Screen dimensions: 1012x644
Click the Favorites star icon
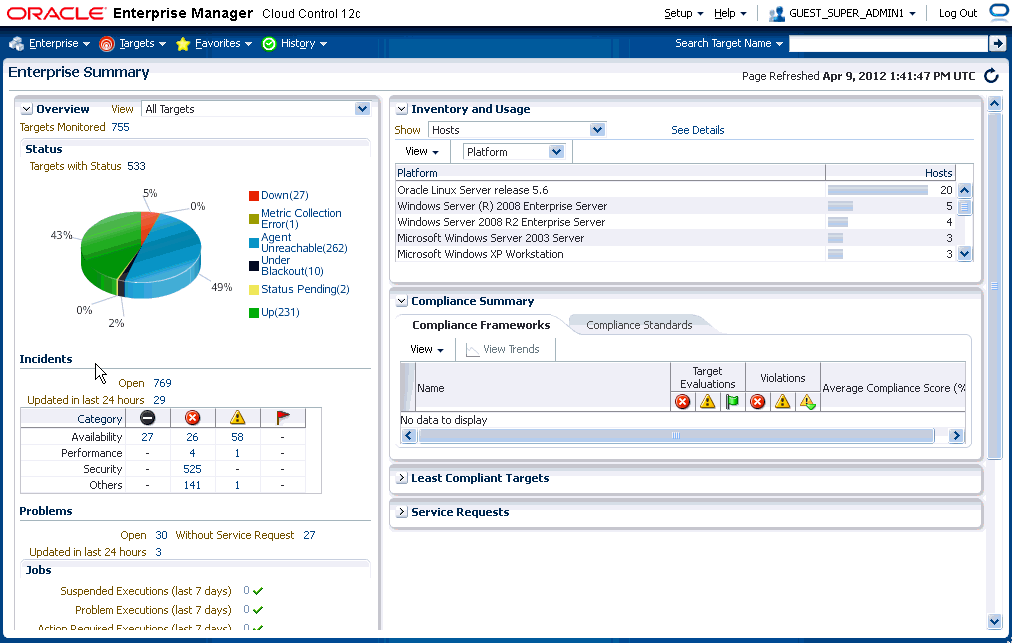[183, 43]
